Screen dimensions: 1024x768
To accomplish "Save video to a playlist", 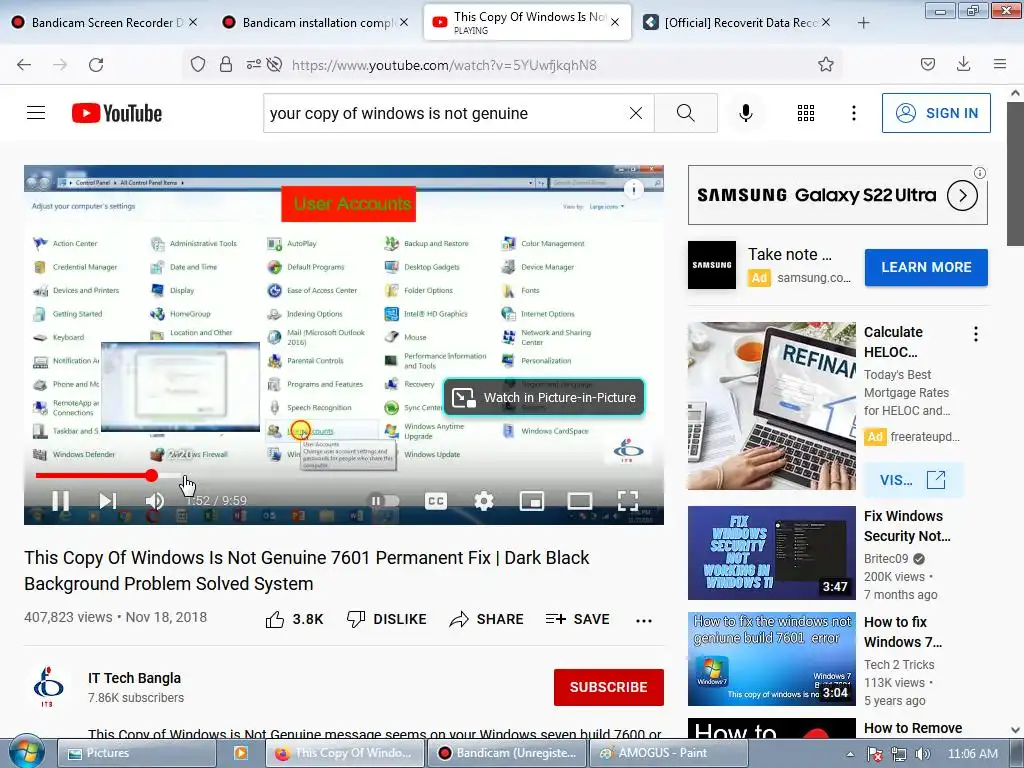I will coord(577,619).
